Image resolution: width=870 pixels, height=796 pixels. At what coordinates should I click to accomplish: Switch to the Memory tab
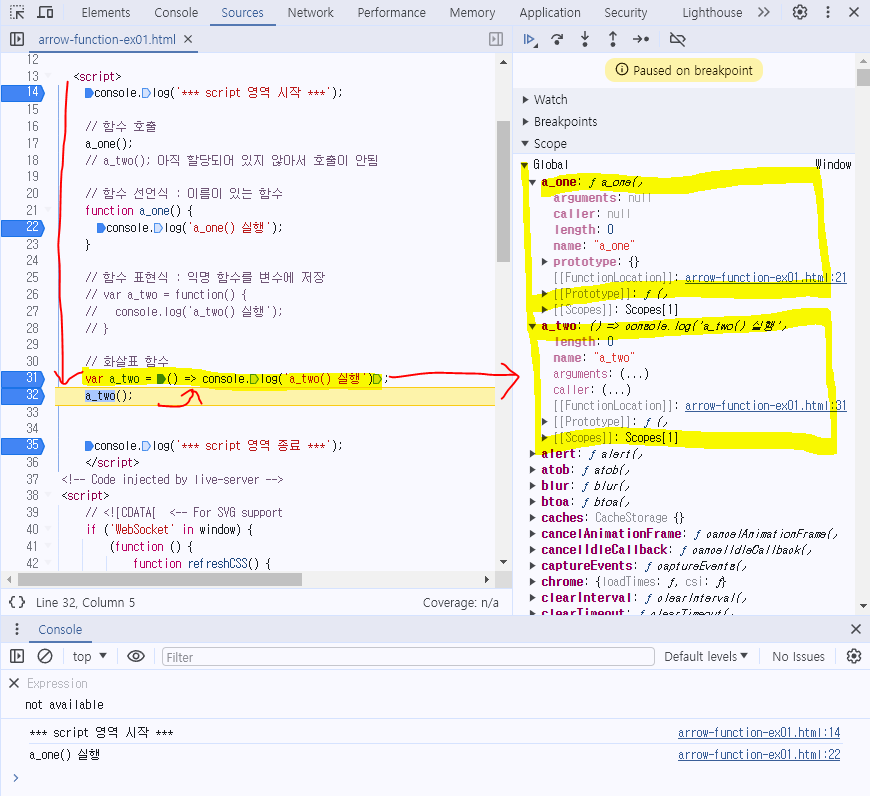(472, 12)
